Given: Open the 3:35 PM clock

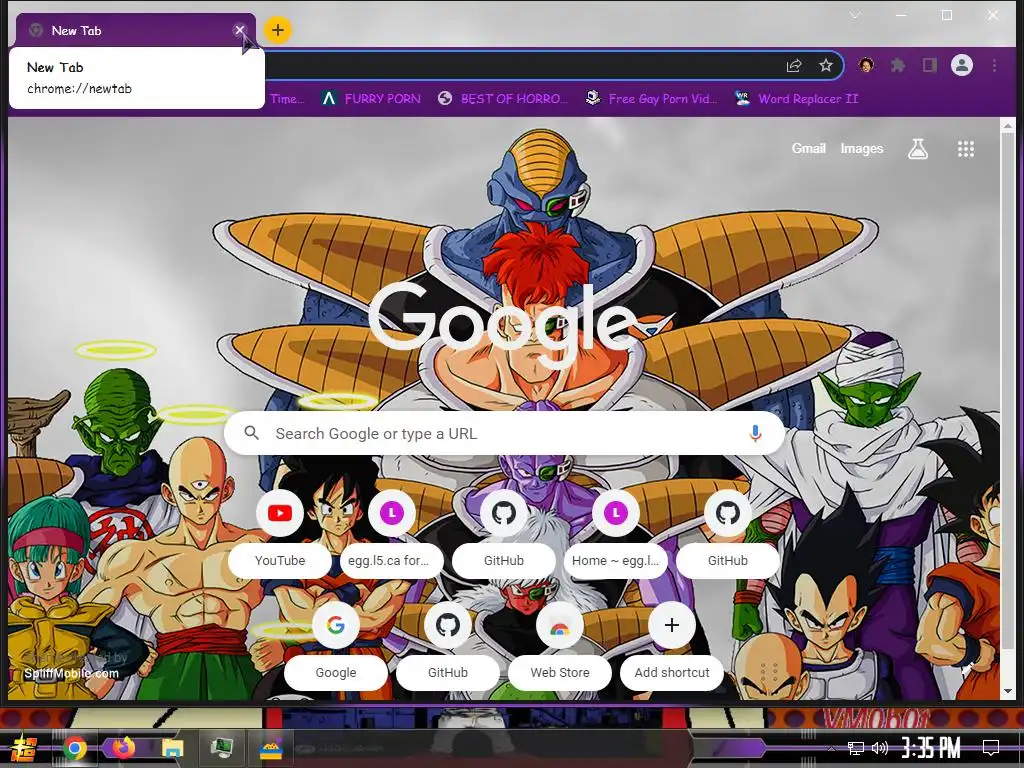Looking at the screenshot, I should [931, 748].
